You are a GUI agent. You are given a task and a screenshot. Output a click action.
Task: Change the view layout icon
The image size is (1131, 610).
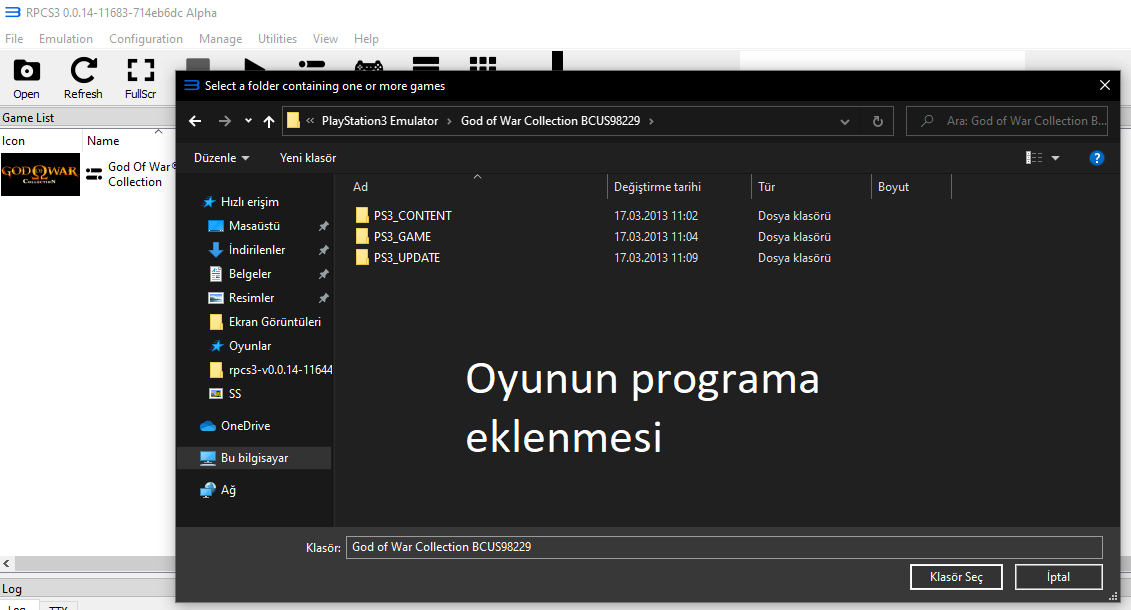(x=1034, y=158)
